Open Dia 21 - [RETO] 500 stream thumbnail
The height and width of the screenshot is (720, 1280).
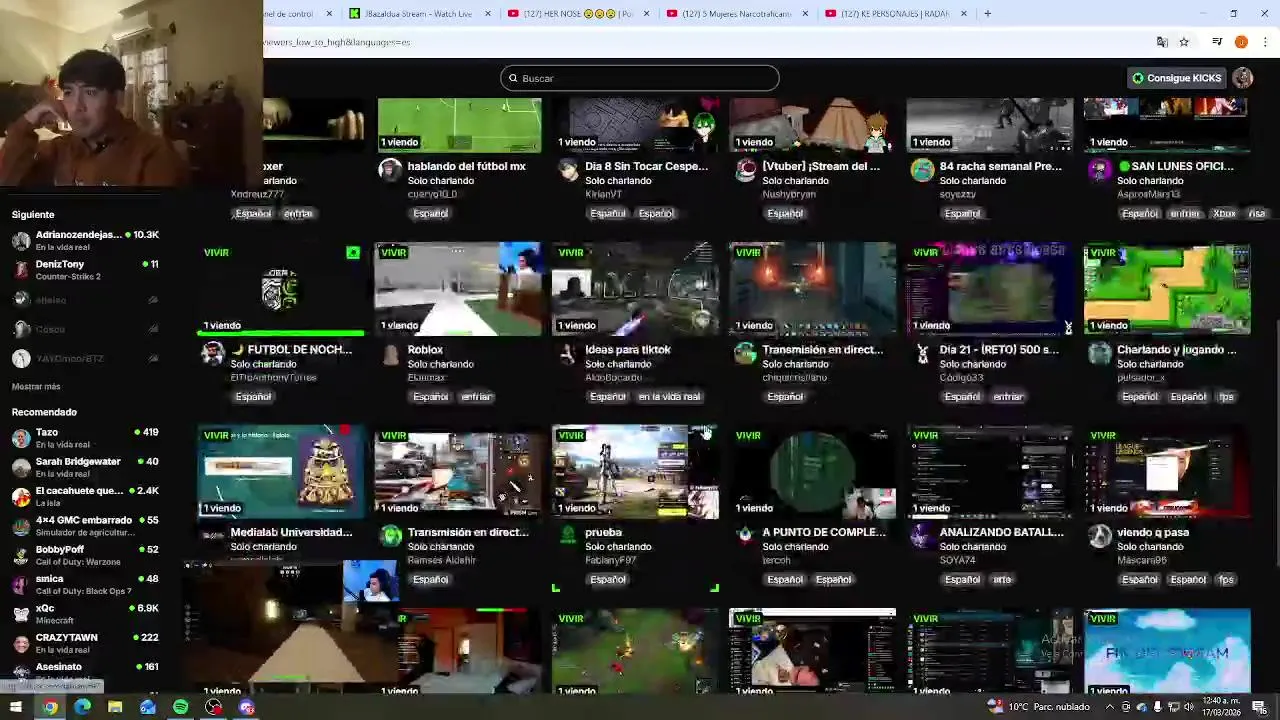990,289
